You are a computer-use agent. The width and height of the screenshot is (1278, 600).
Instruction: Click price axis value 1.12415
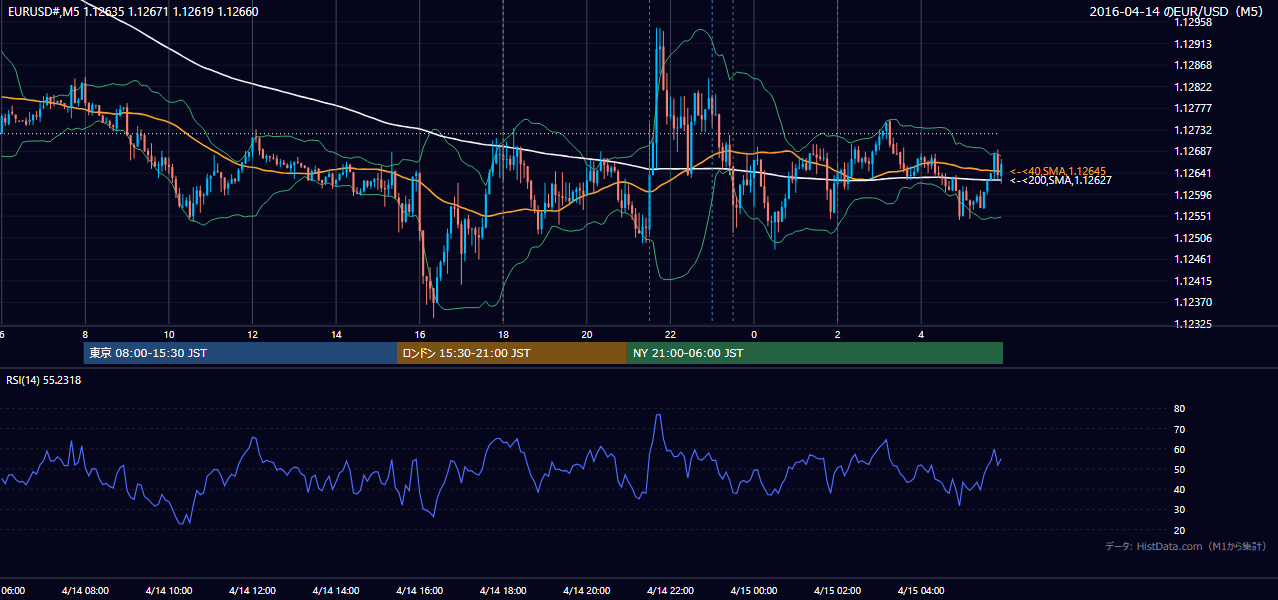[x=1193, y=281]
